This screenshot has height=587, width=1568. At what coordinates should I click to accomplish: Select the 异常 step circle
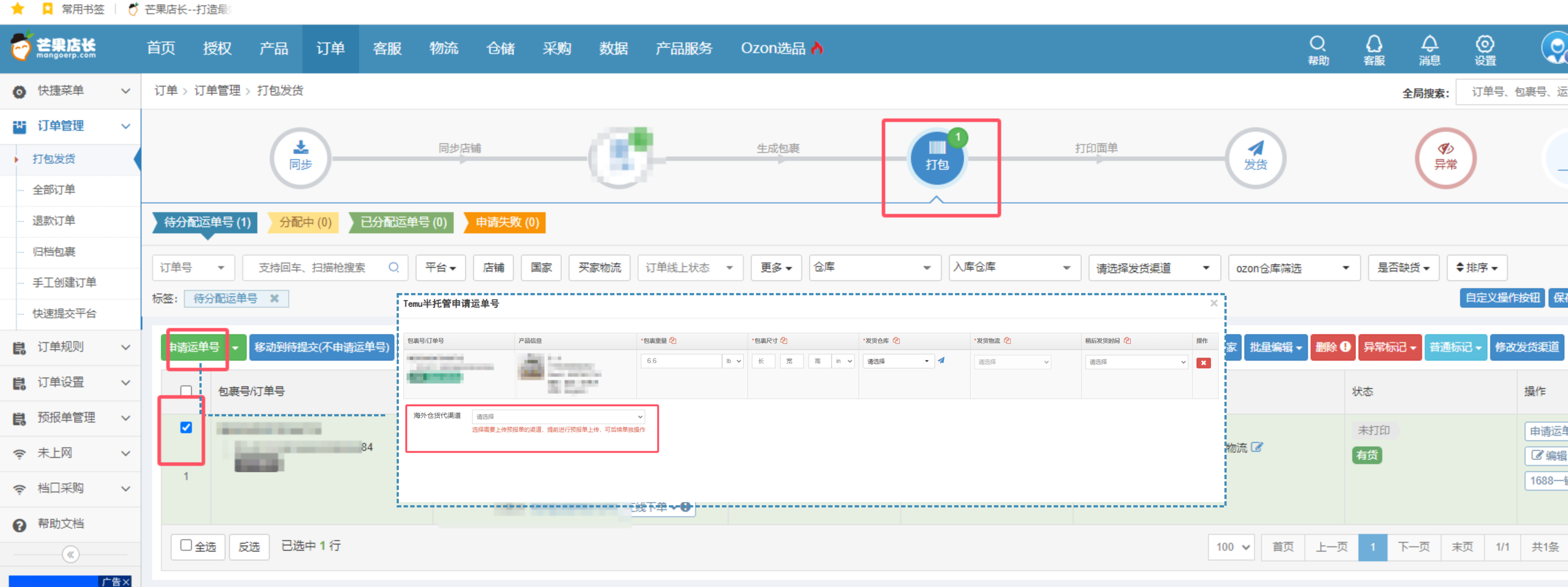click(x=1446, y=158)
